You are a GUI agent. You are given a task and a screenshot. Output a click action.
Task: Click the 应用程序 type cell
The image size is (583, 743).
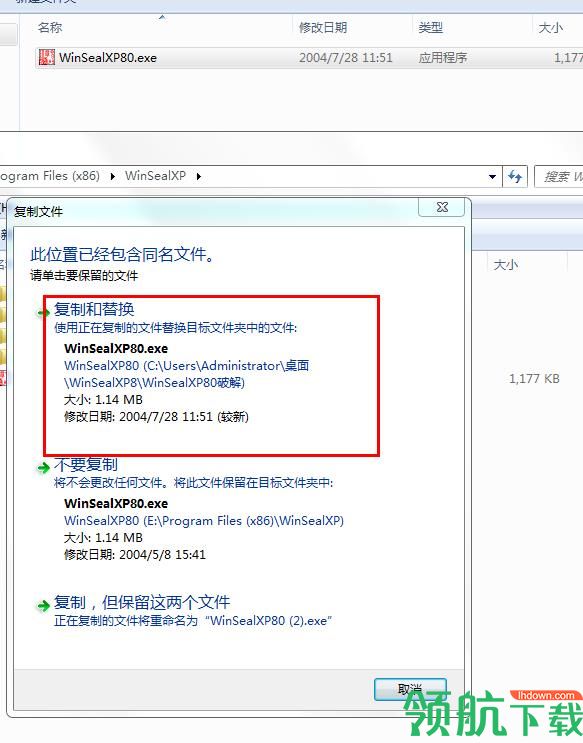point(443,58)
